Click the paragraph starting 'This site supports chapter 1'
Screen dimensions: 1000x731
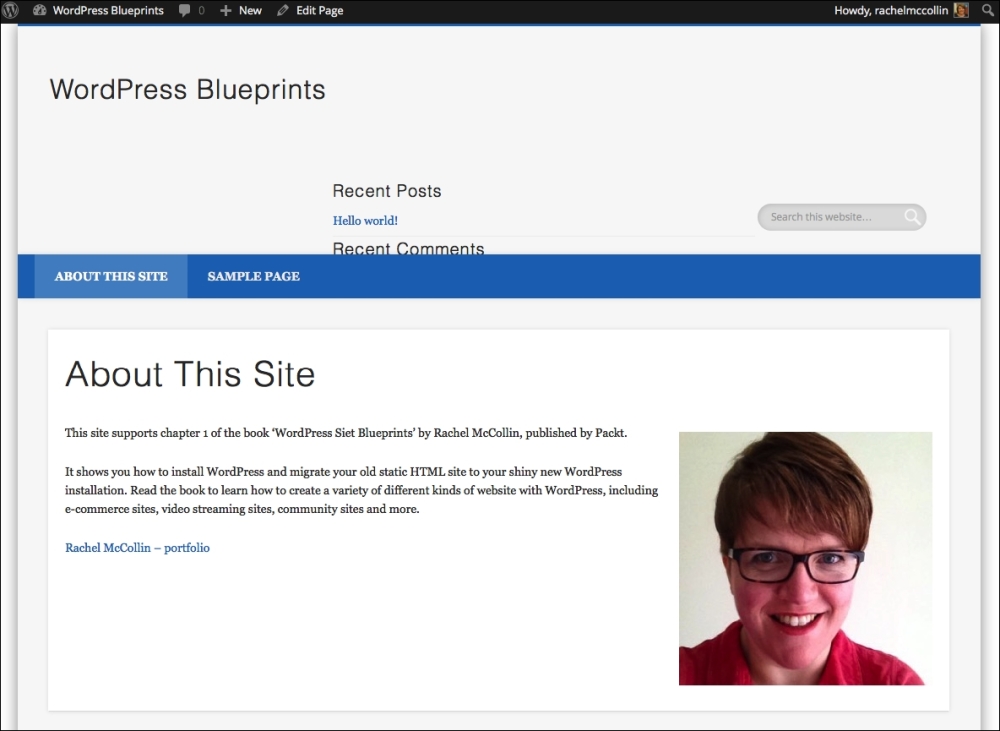346,433
